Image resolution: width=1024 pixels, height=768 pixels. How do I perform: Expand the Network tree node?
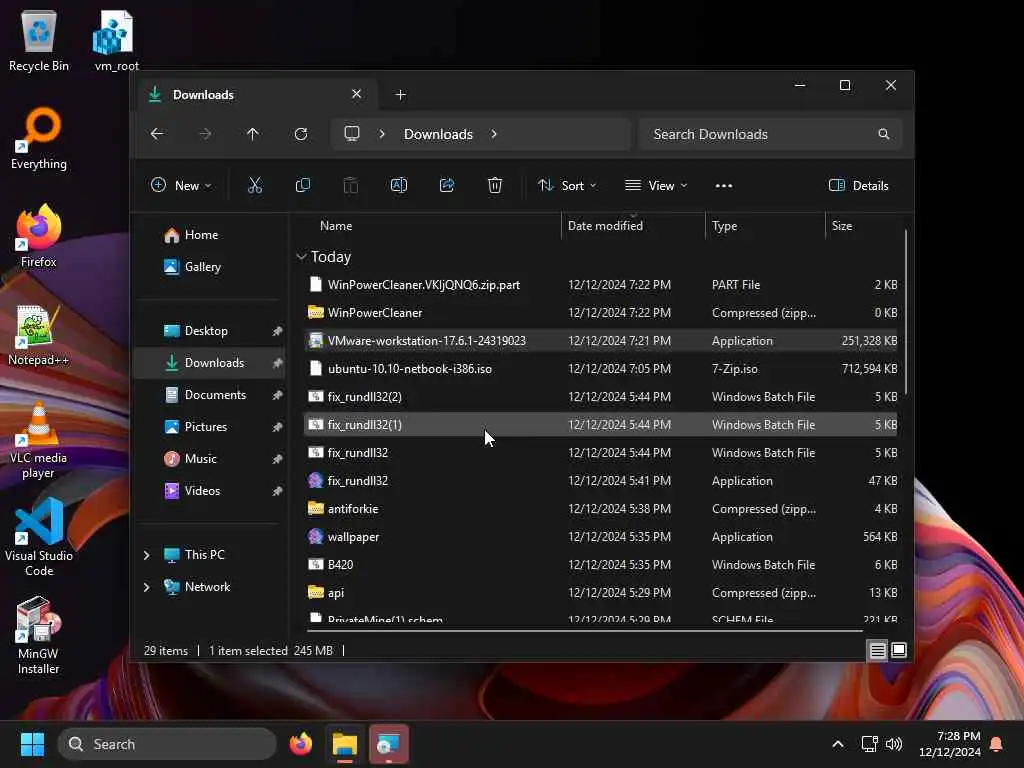[x=147, y=587]
